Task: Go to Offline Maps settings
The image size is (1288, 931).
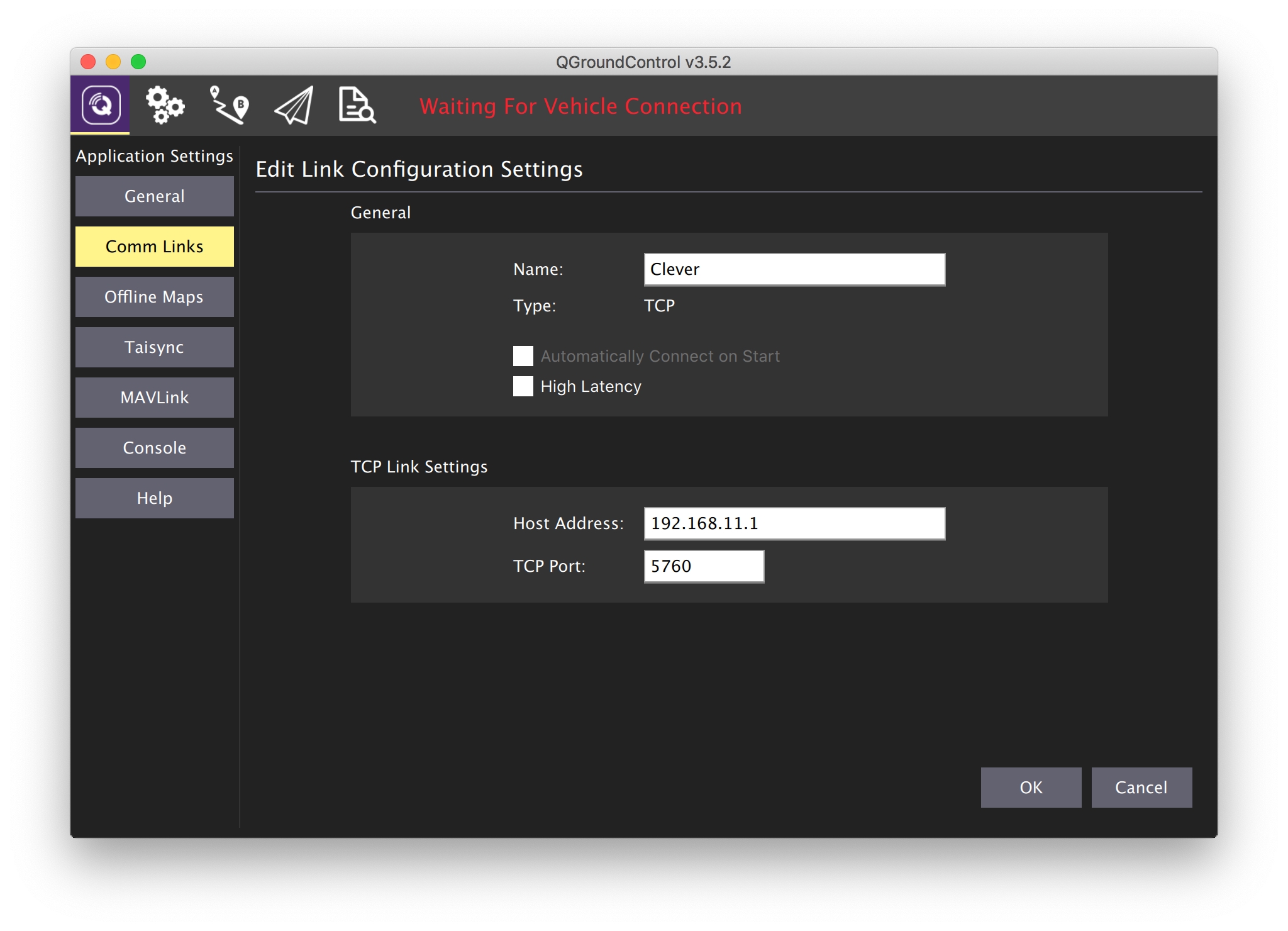Action: pyautogui.click(x=155, y=297)
